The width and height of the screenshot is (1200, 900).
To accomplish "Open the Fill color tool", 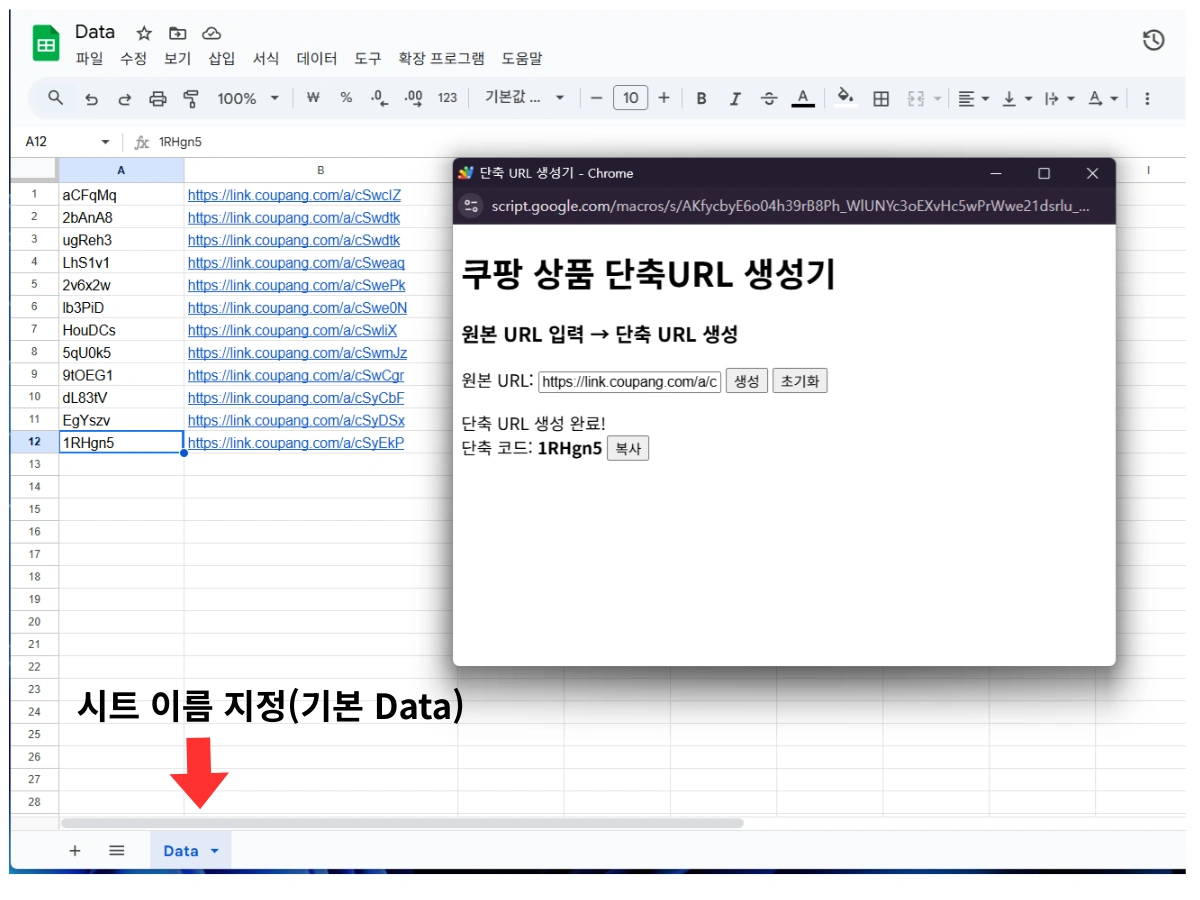I will point(846,97).
